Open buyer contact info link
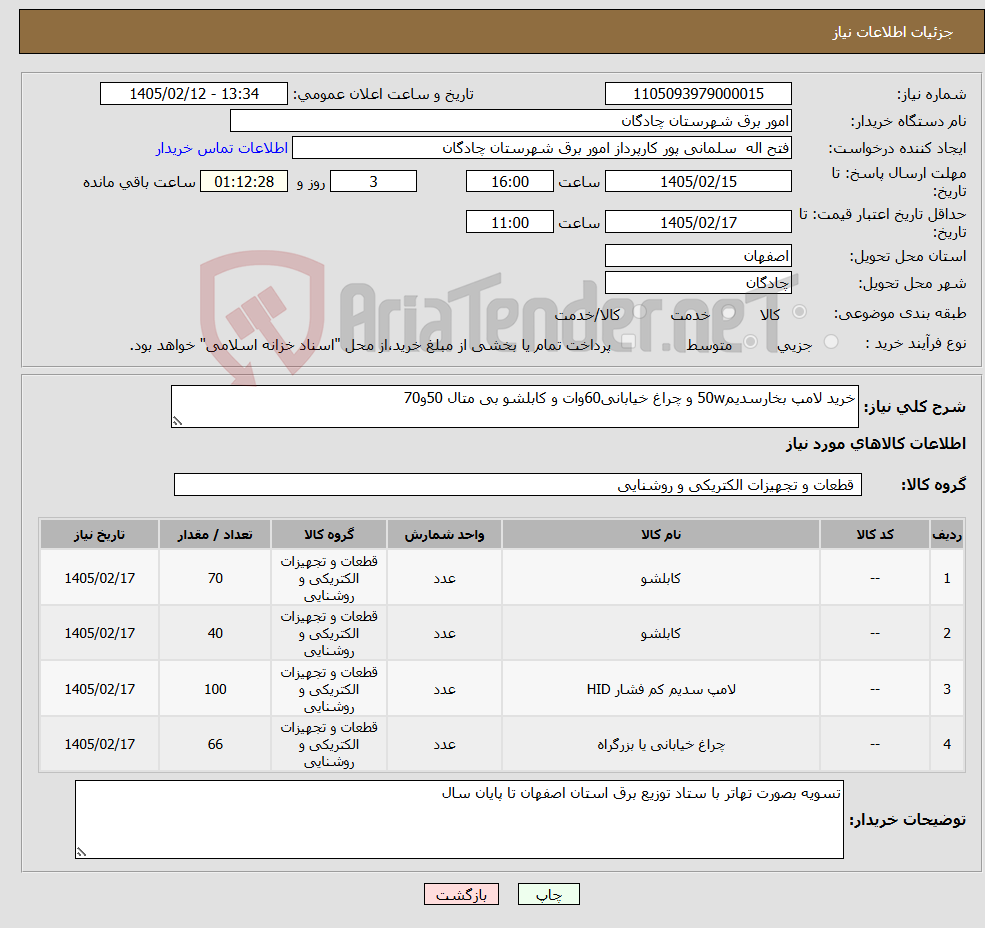This screenshot has width=985, height=928. pos(222,148)
